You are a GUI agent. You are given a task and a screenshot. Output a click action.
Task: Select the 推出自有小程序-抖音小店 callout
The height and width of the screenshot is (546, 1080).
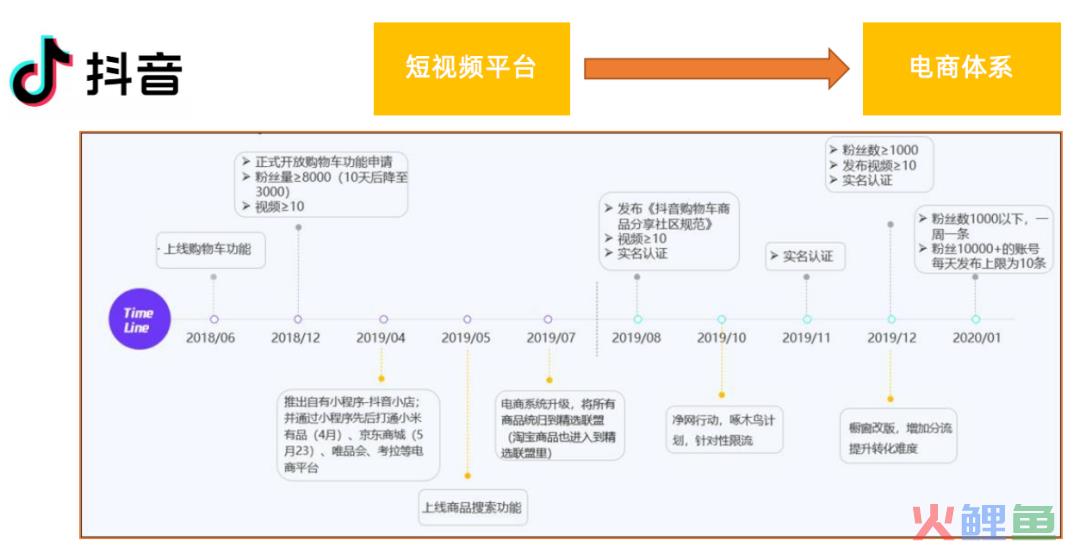(358, 435)
